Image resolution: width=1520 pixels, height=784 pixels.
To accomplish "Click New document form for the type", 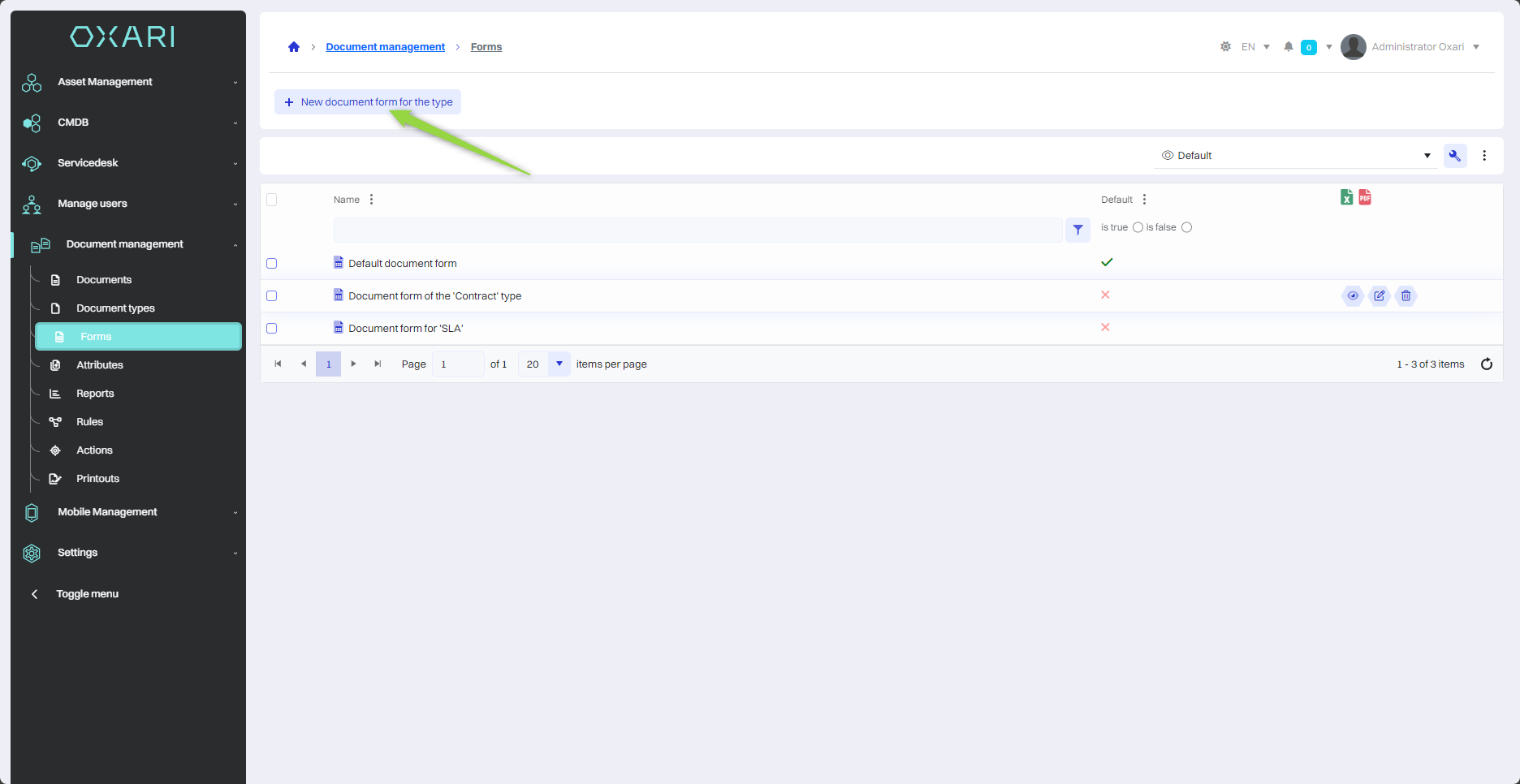I will [368, 102].
